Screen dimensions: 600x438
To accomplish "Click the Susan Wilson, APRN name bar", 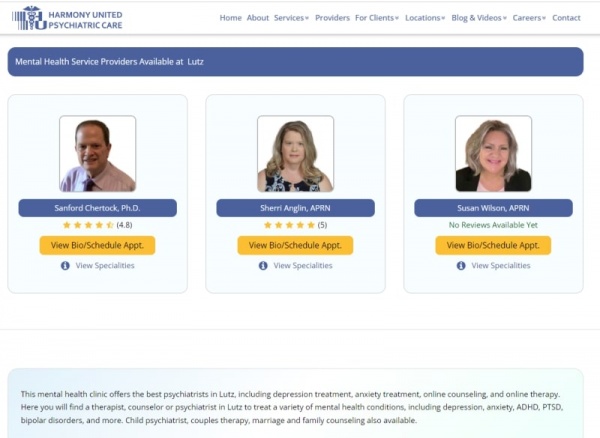I will [x=493, y=208].
